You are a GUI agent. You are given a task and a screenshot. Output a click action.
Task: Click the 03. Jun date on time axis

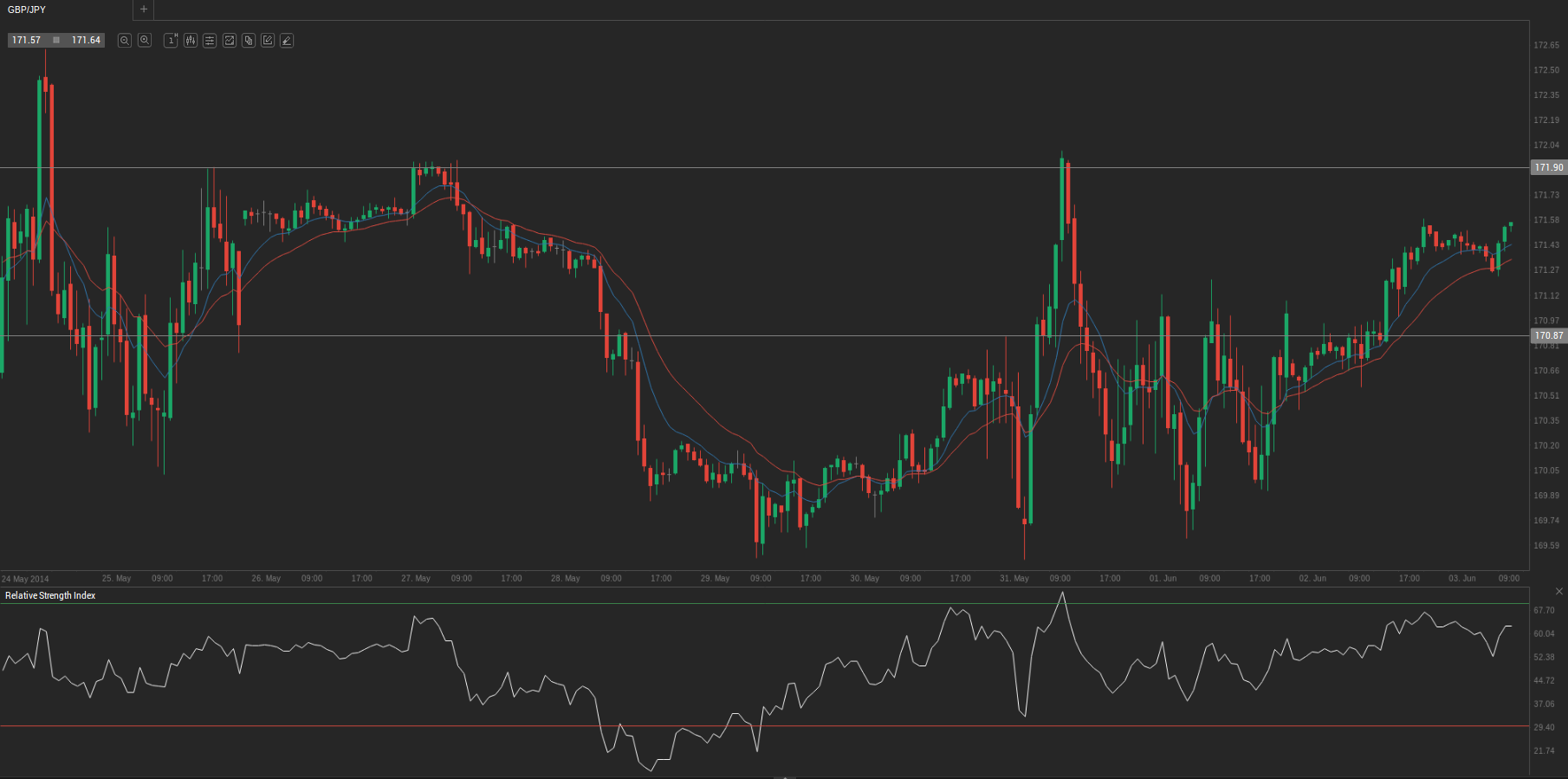(x=1461, y=578)
